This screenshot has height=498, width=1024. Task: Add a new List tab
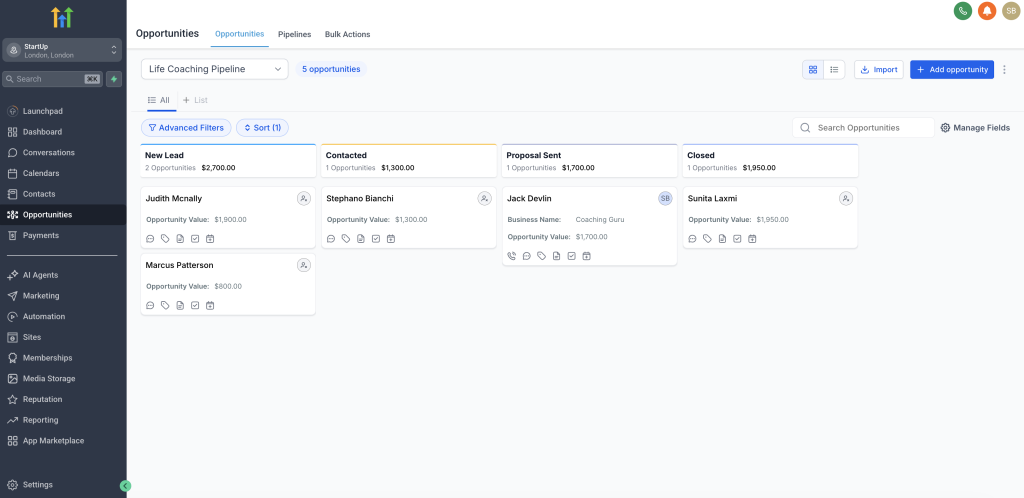pyautogui.click(x=195, y=101)
